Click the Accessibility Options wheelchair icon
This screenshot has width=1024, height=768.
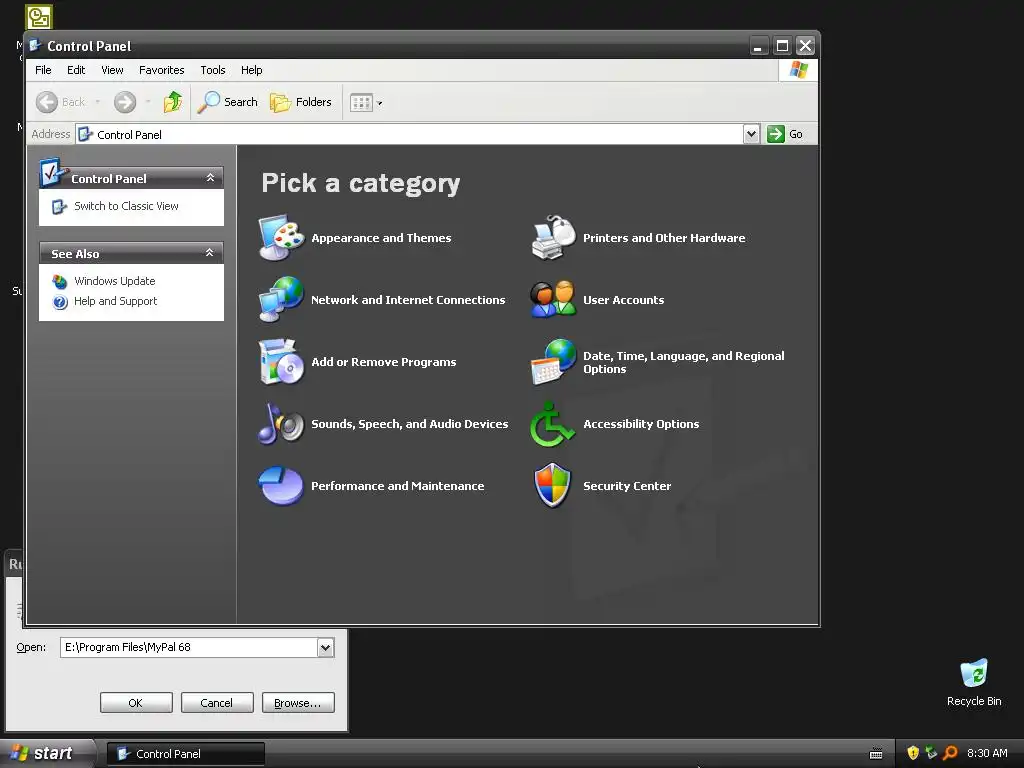(552, 424)
